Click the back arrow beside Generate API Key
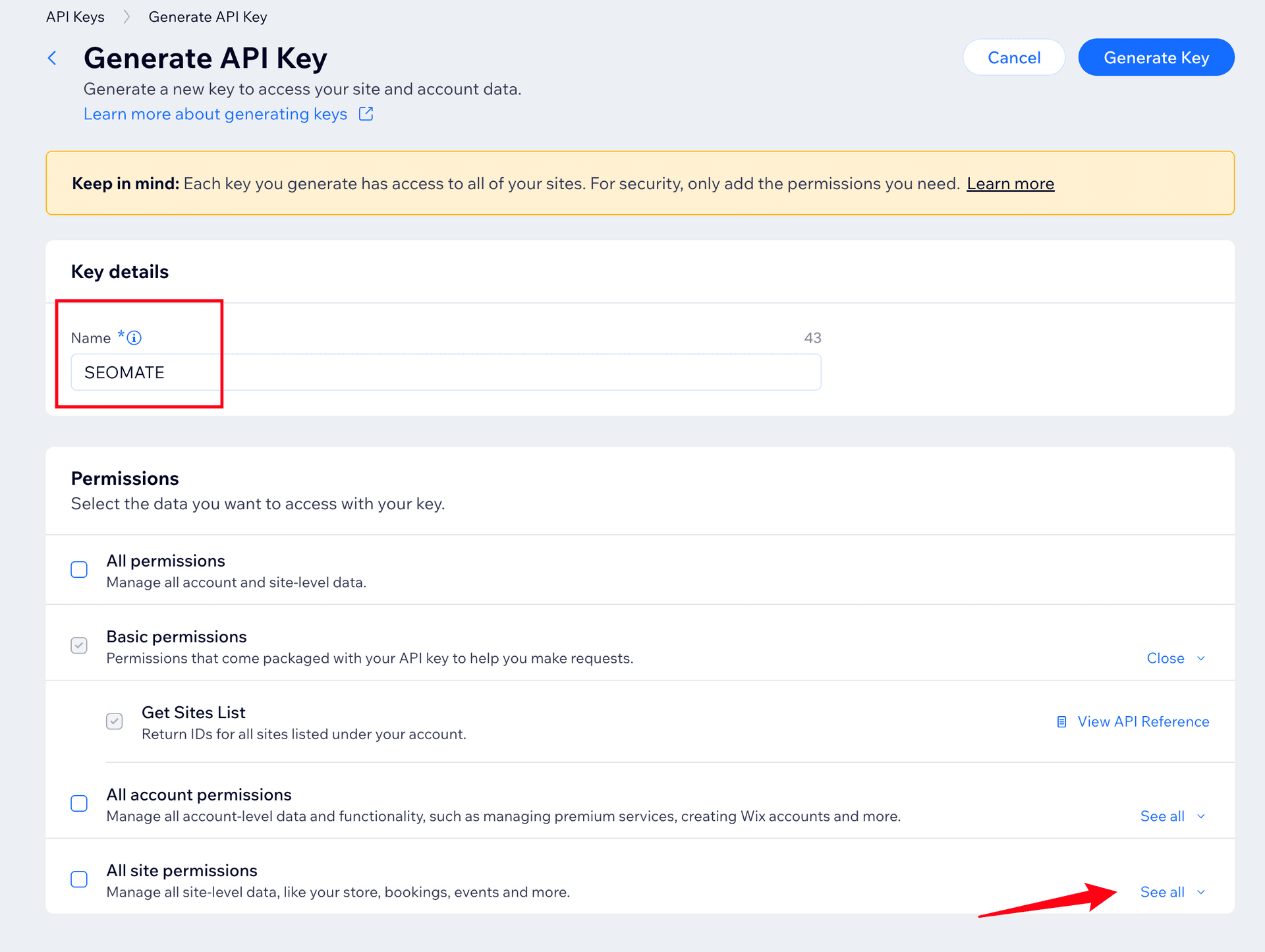The width and height of the screenshot is (1265, 952). 52,57
